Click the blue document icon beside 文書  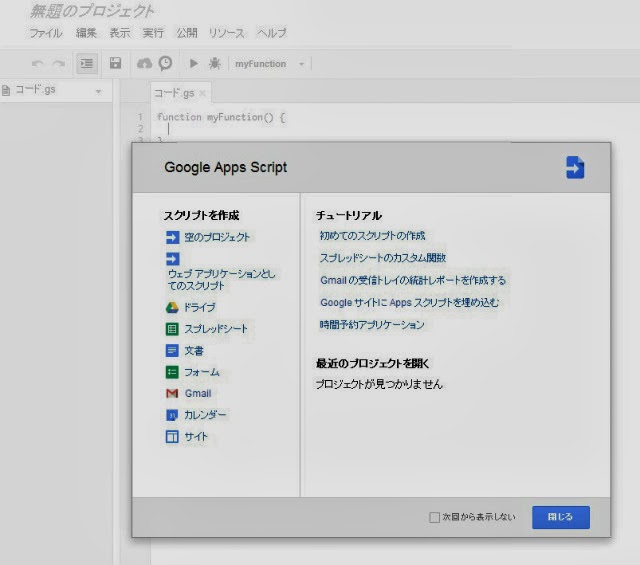pyautogui.click(x=172, y=351)
